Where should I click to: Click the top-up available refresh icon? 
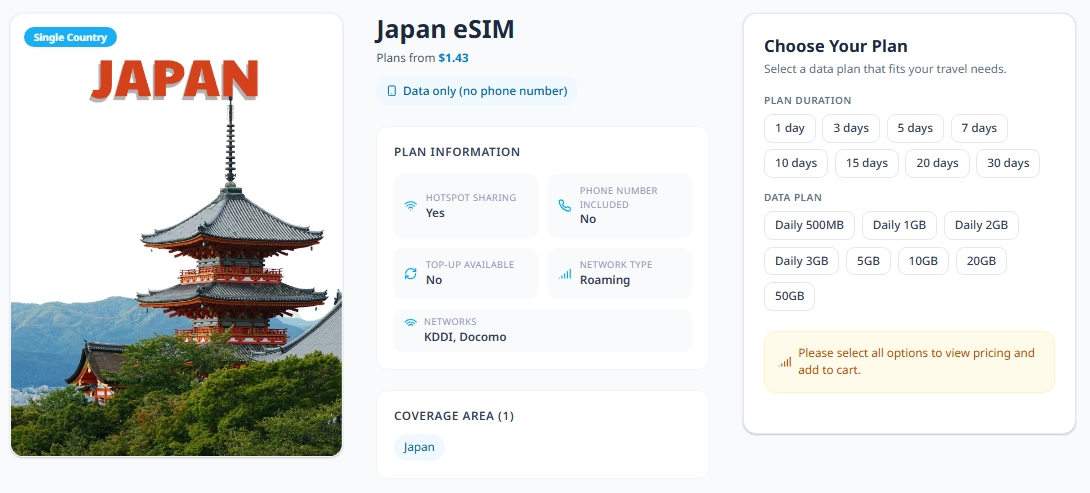411,273
